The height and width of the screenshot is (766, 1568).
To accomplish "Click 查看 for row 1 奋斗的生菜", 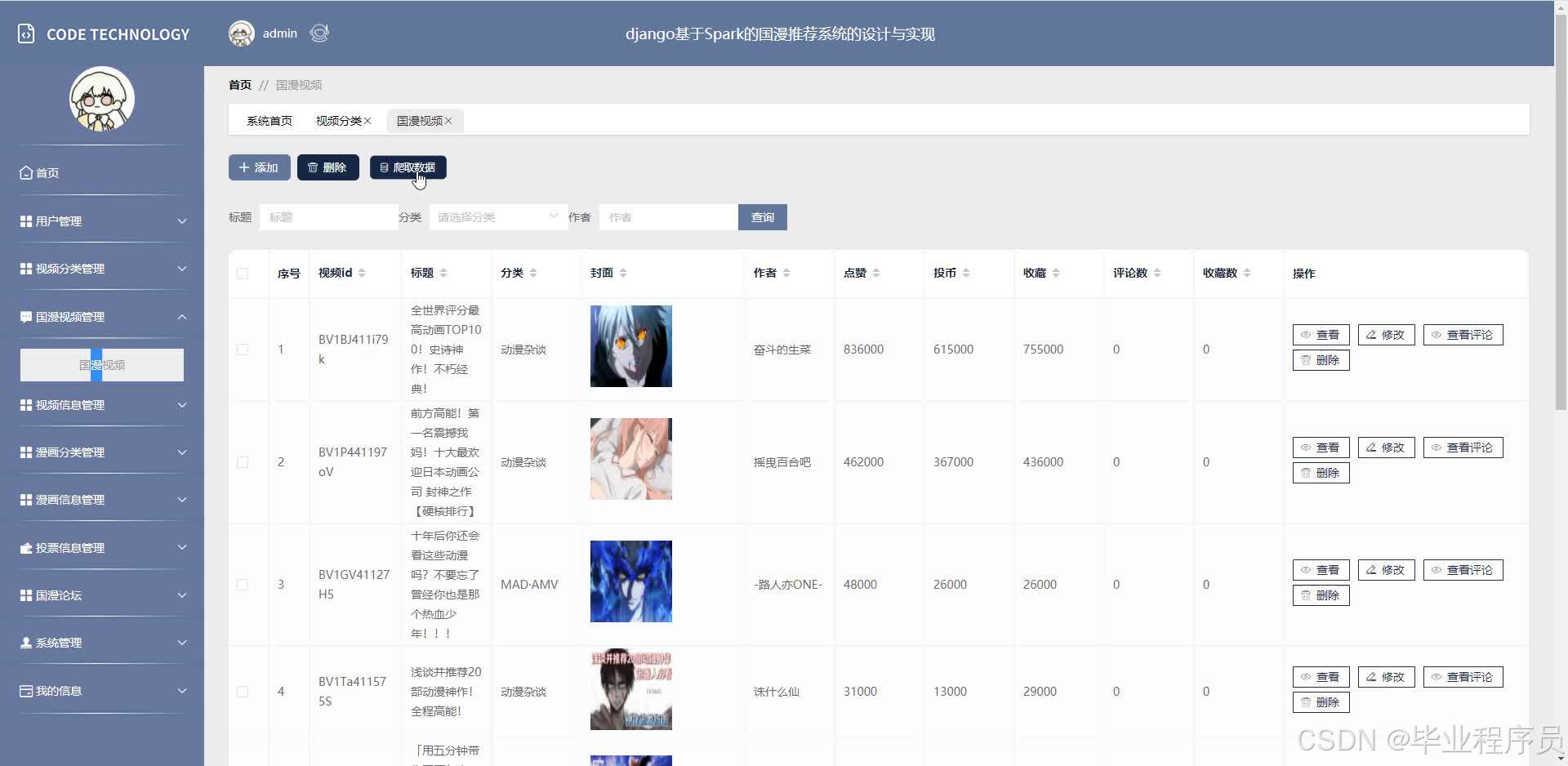I will click(1321, 335).
